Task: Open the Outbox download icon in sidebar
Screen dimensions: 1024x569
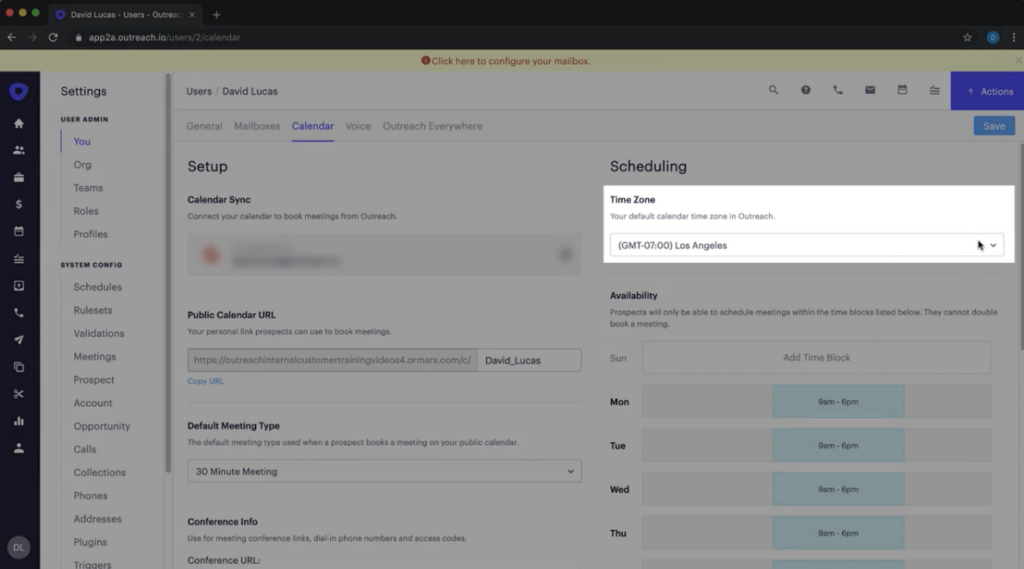Action: (19, 285)
